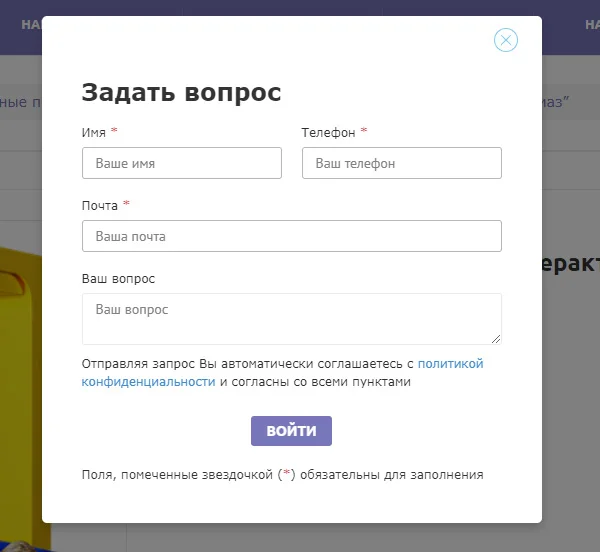
Task: Click the required fields note text
Action: [x=282, y=475]
